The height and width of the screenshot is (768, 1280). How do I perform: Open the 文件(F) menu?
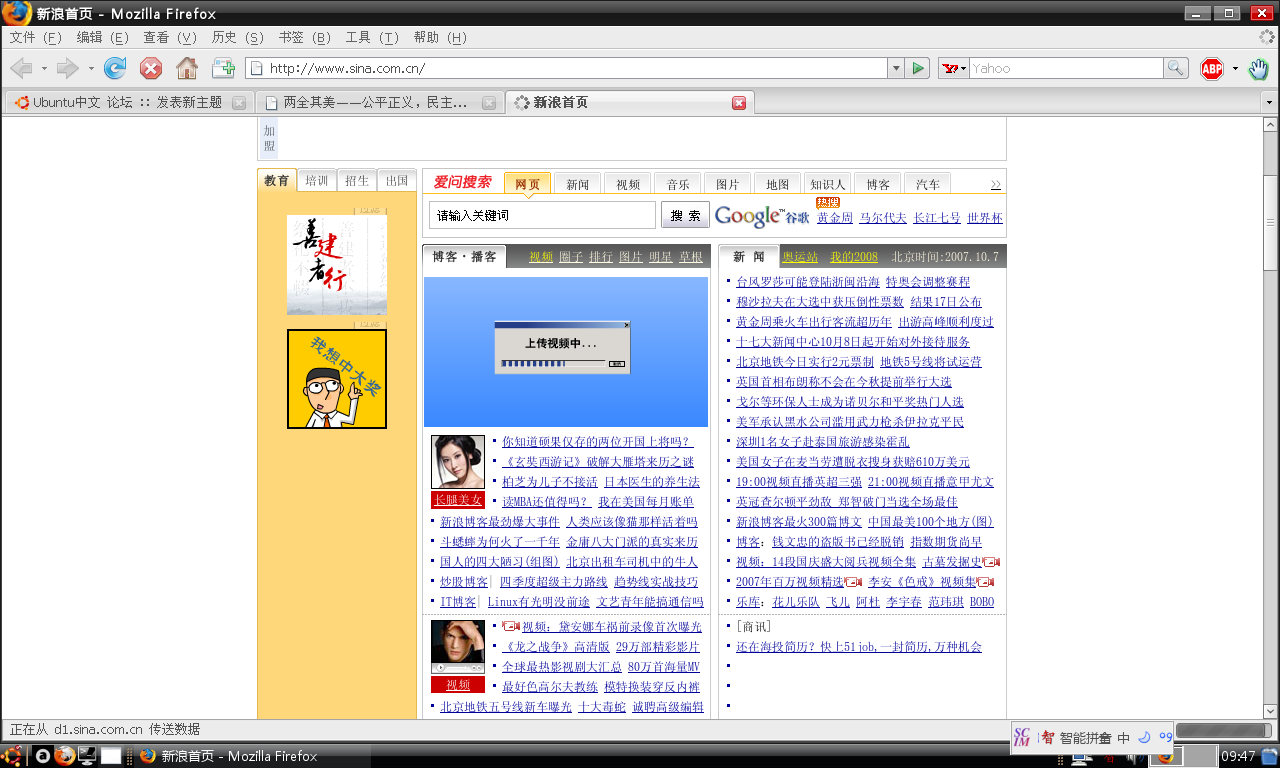click(36, 37)
